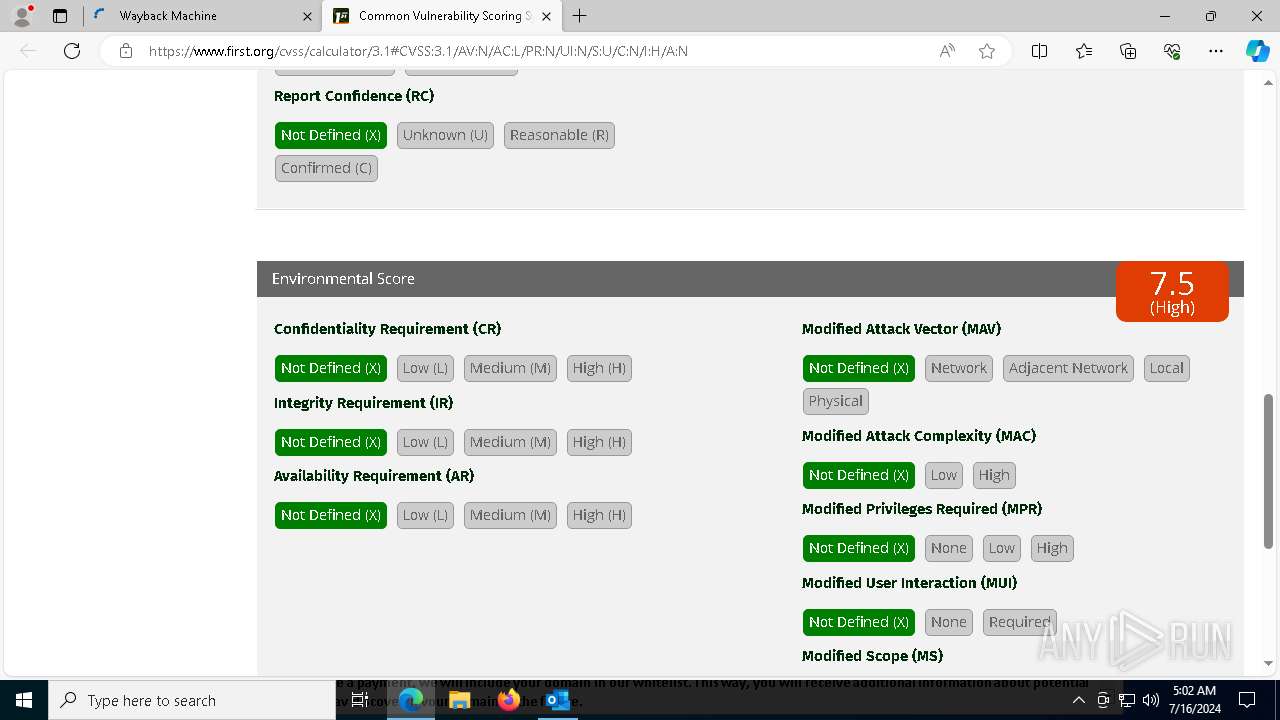Add page to favorites star icon
The height and width of the screenshot is (720, 1280).
[x=987, y=51]
